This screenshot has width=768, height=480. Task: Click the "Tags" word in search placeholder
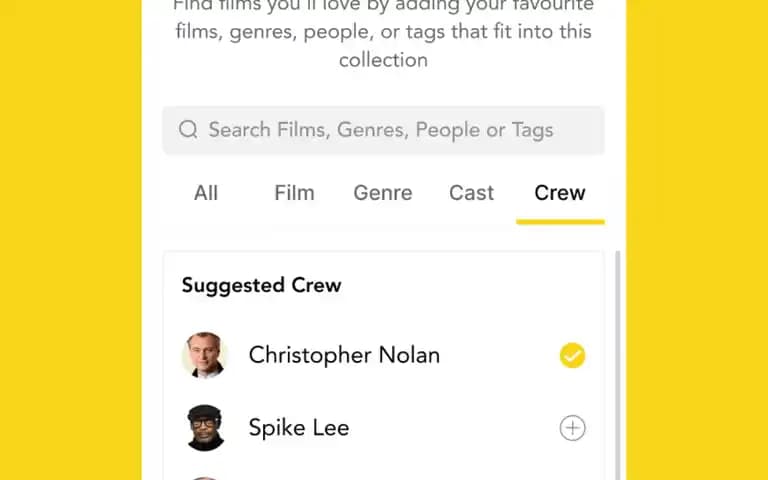tap(532, 130)
